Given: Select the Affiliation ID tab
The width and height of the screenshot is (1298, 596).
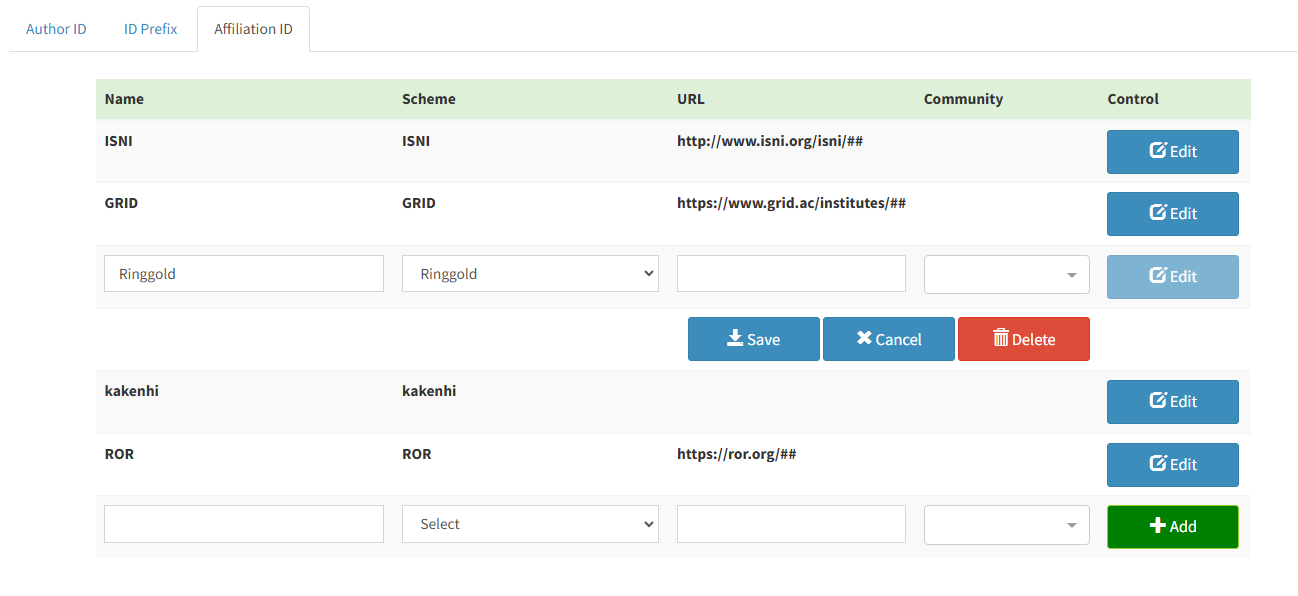Looking at the screenshot, I should point(253,29).
